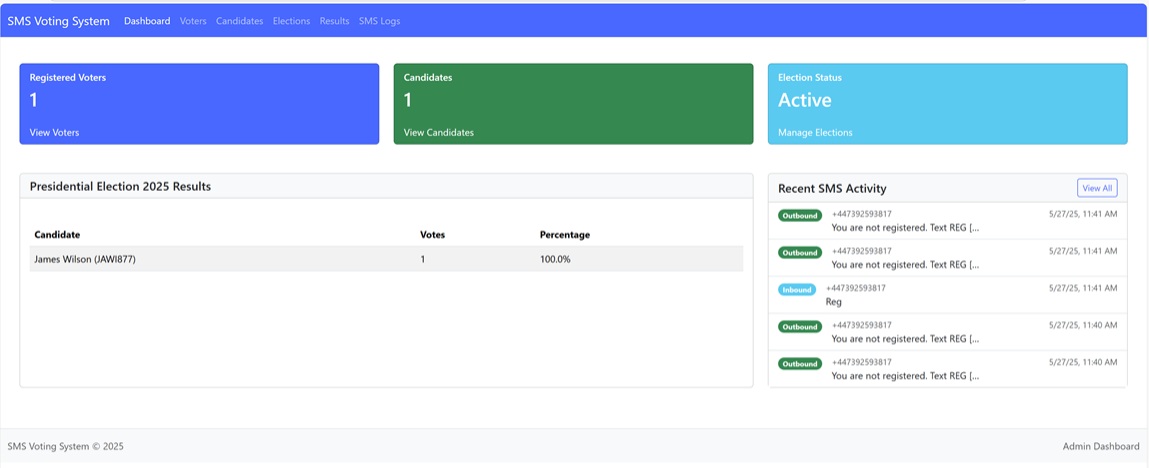The image size is (1149, 468).
Task: Click the Candidate column header
Action: (57, 235)
